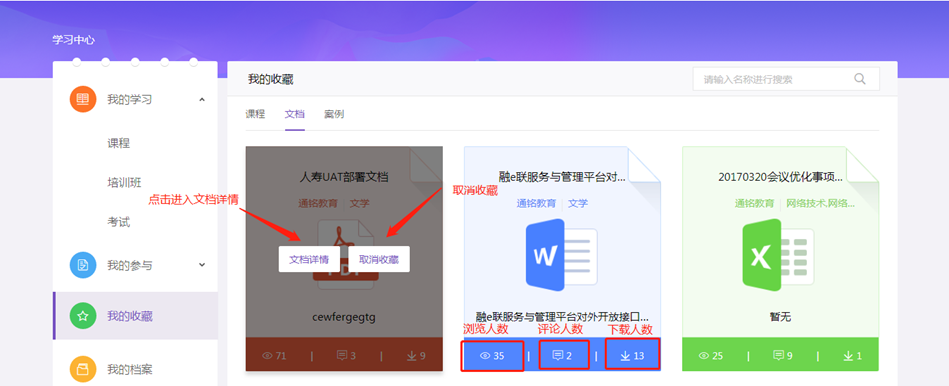Click the yellow 我的档案 sidebar icon
This screenshot has width=949, height=386.
point(83,368)
